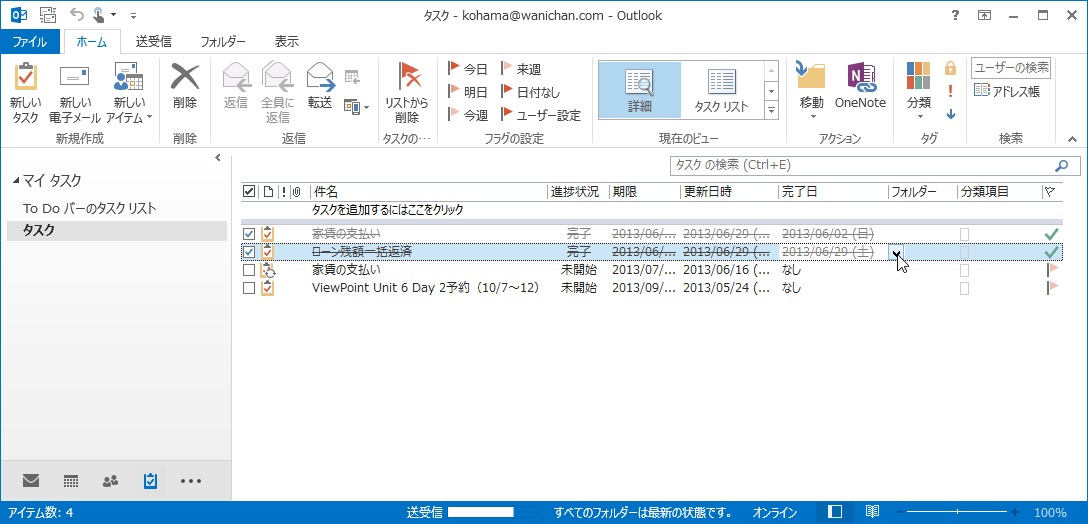1088x524 pixels.
Task: Open quick access toolbar customize dropdown
Action: point(133,15)
